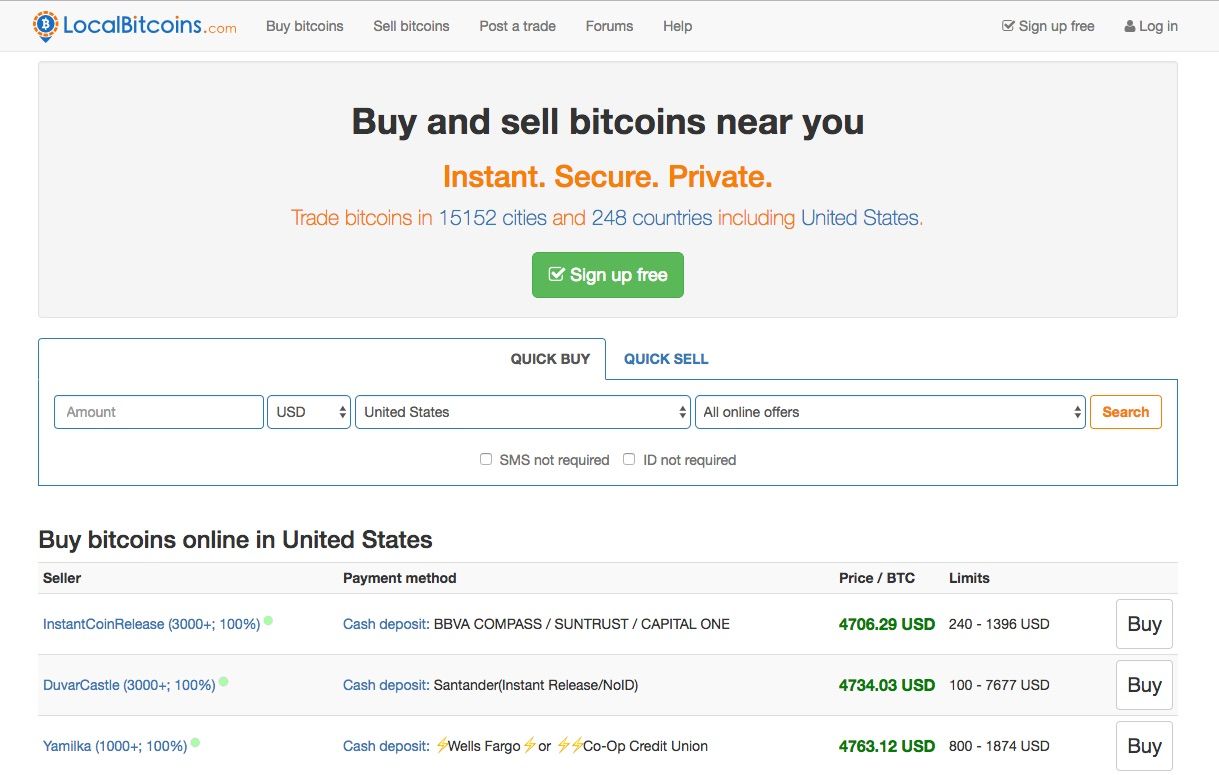This screenshot has height=775, width=1219.
Task: Select the Quick Buy tab
Action: [550, 359]
